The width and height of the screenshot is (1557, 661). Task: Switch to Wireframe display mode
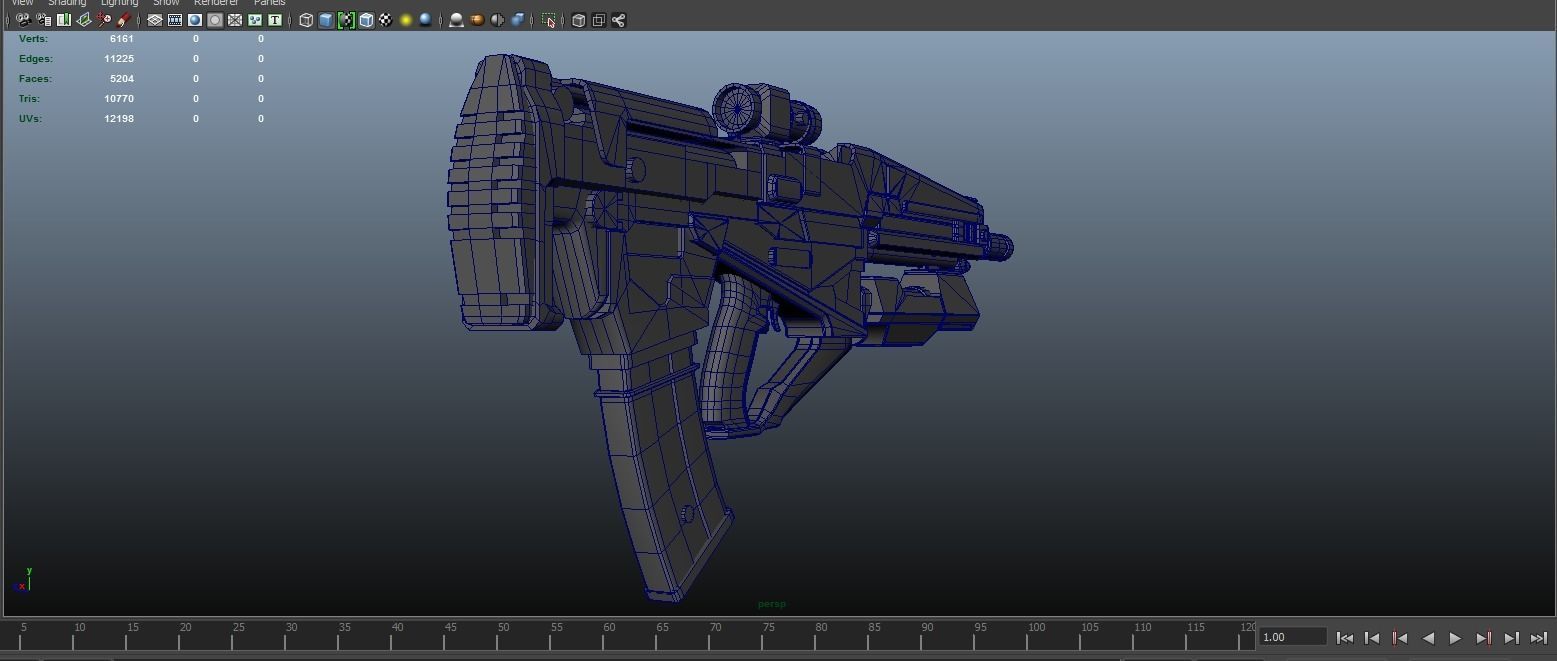[x=306, y=20]
